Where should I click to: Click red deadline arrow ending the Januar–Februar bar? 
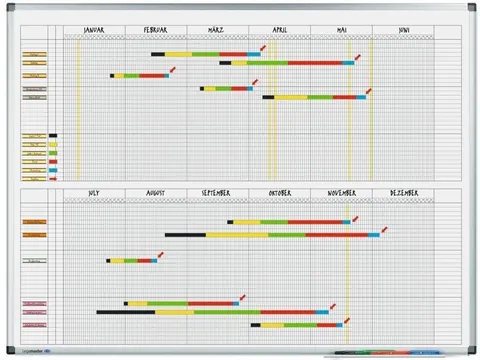coord(172,70)
